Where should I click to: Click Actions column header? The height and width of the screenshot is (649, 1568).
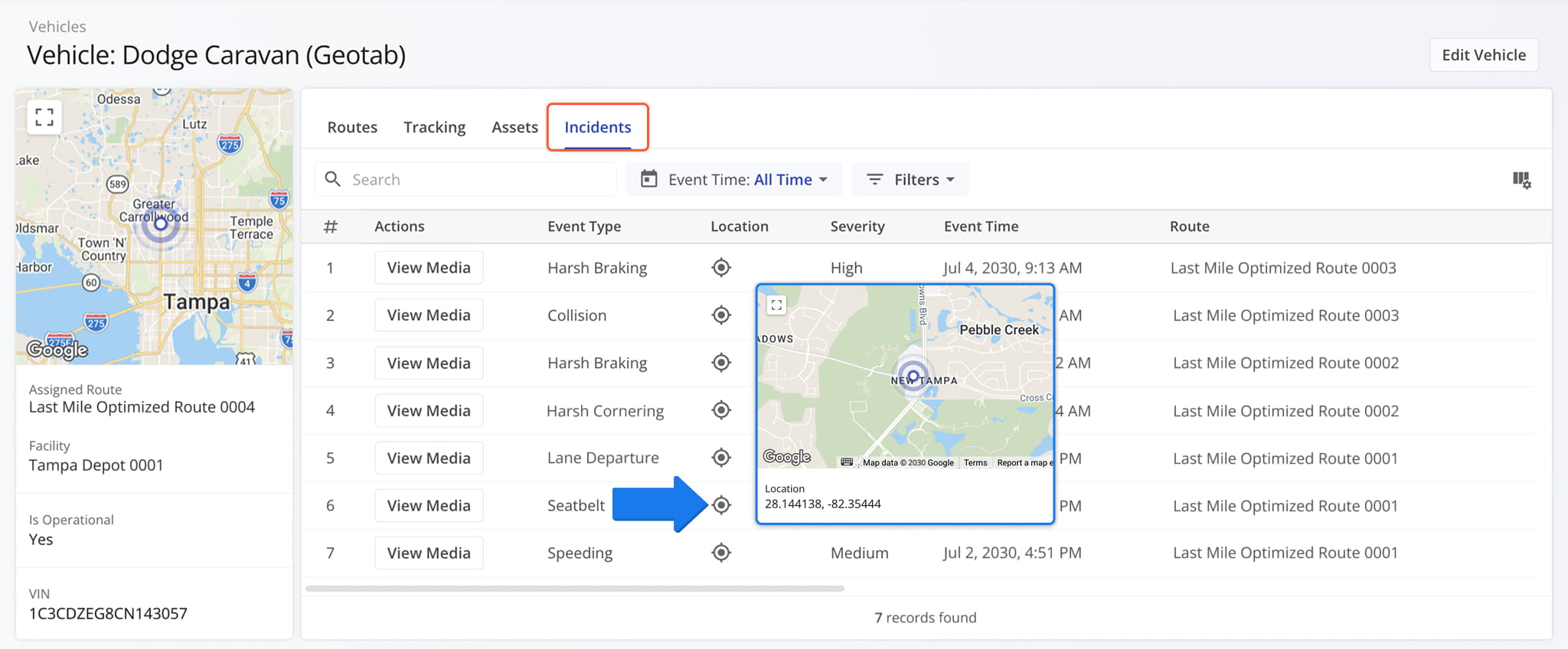(x=399, y=227)
